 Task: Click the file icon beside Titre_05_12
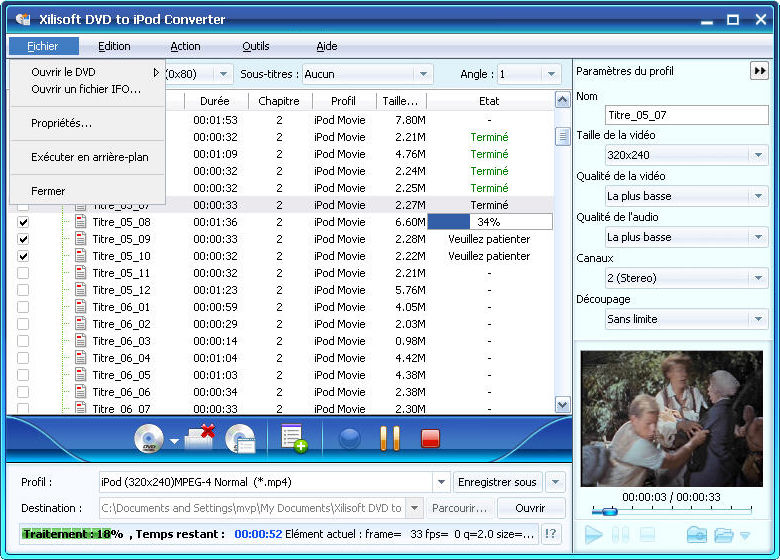coord(80,289)
